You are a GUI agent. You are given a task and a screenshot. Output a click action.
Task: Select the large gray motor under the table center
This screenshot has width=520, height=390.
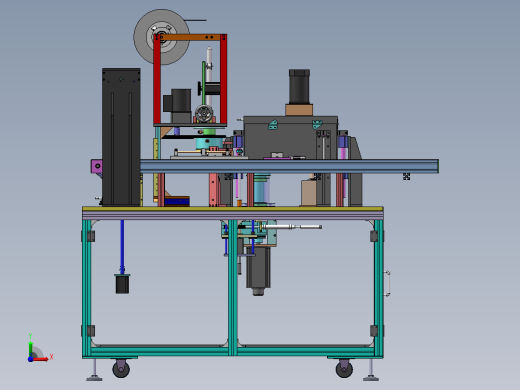point(258,270)
